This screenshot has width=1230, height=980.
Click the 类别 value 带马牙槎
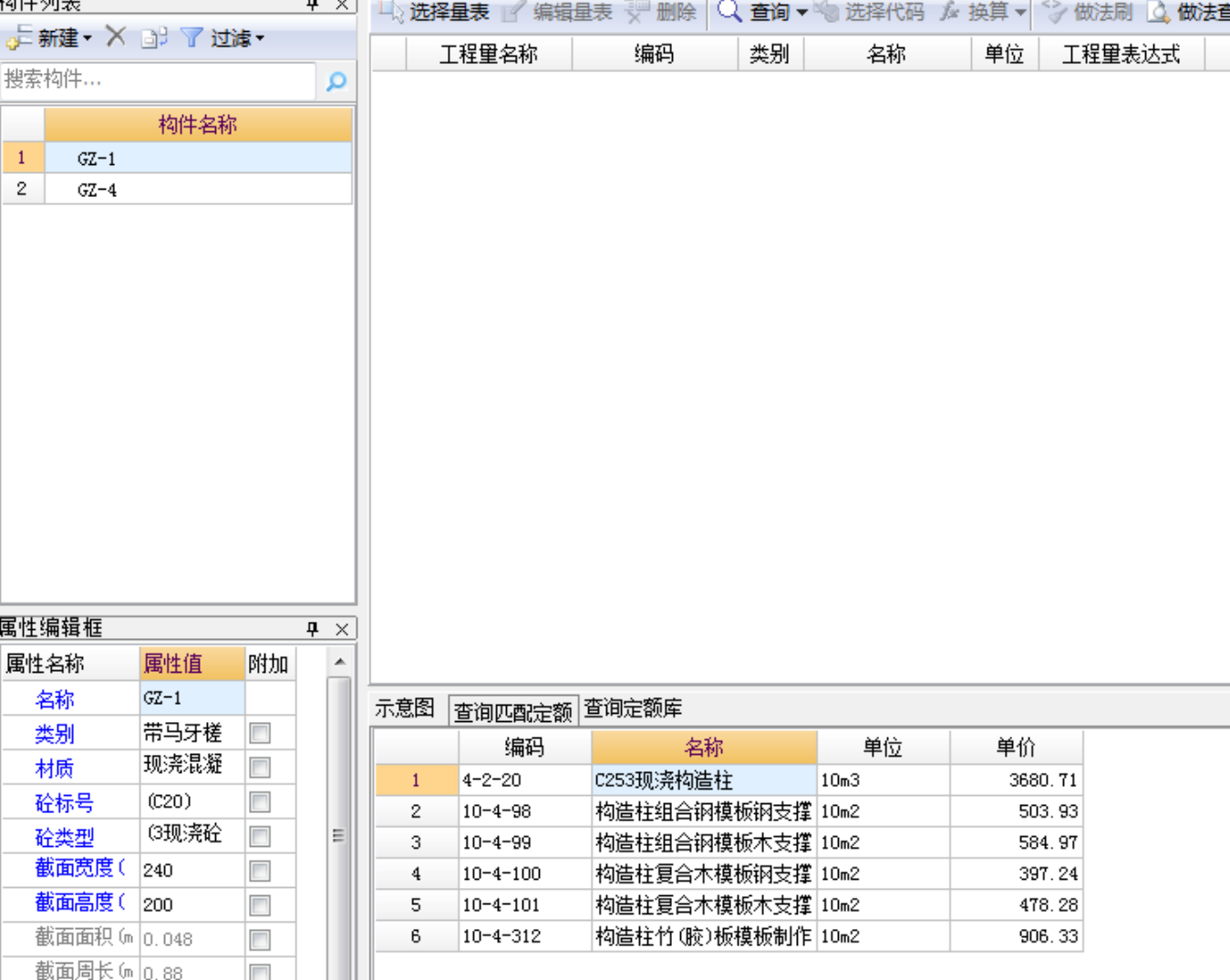click(x=191, y=733)
